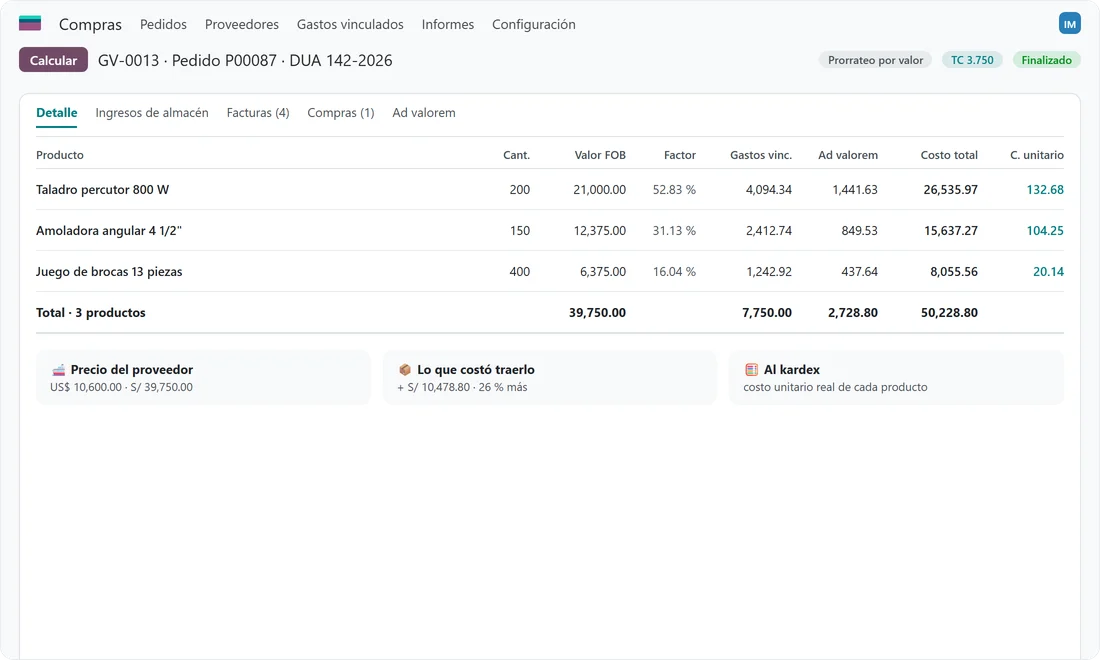This screenshot has width=1100, height=660.
Task: Click the TC 3.750 exchange rate badge
Action: (x=972, y=60)
